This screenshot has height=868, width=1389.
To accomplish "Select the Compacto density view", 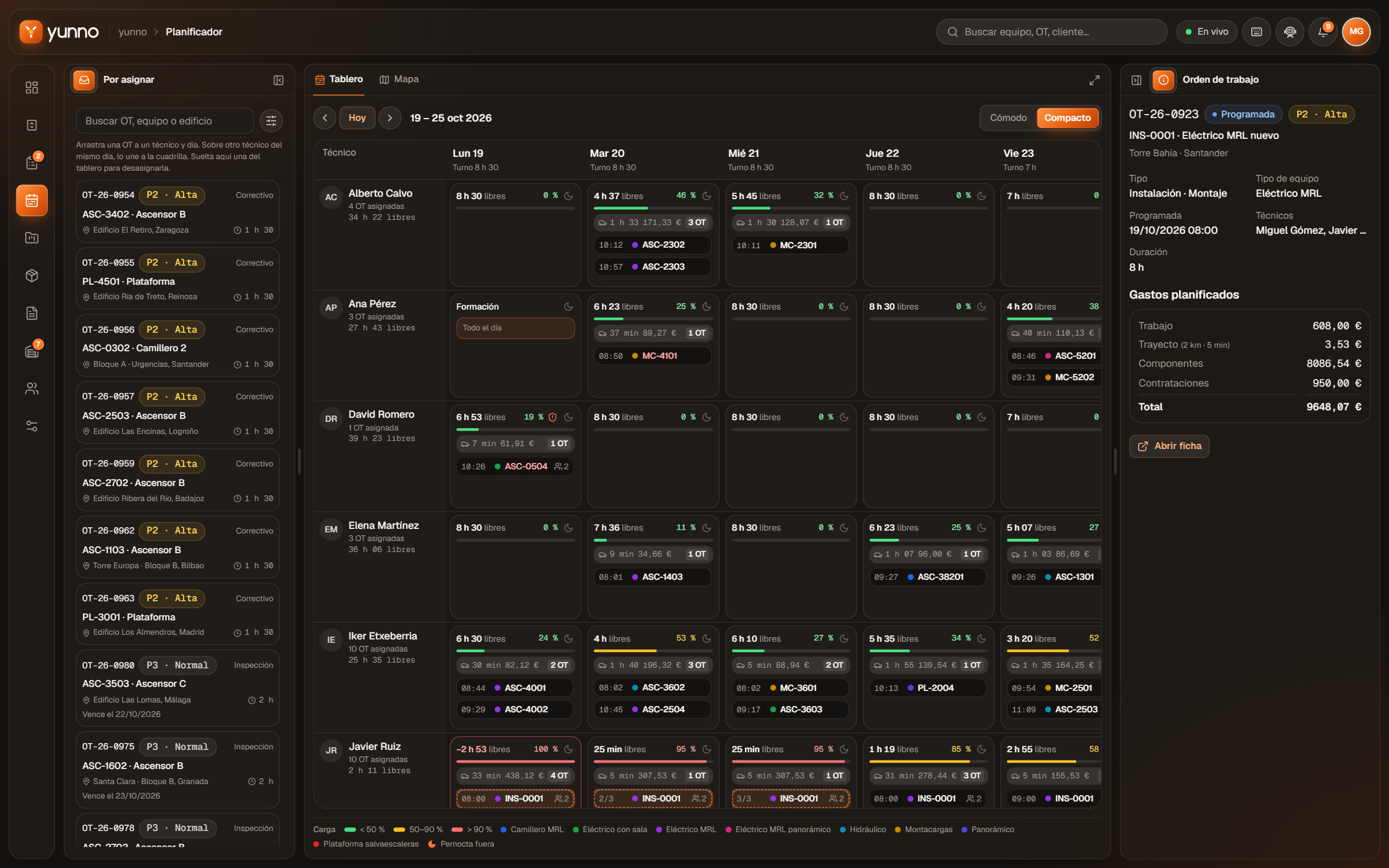I will point(1067,118).
